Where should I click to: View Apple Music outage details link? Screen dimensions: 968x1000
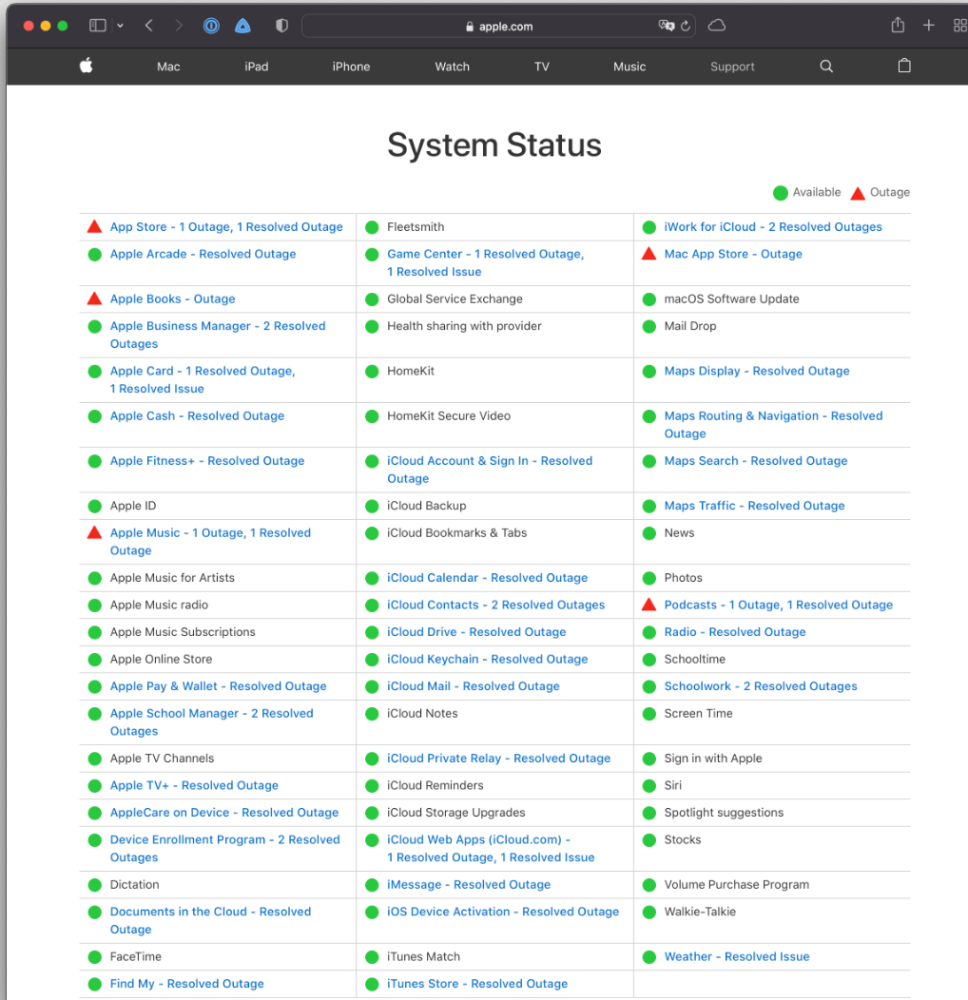(210, 541)
